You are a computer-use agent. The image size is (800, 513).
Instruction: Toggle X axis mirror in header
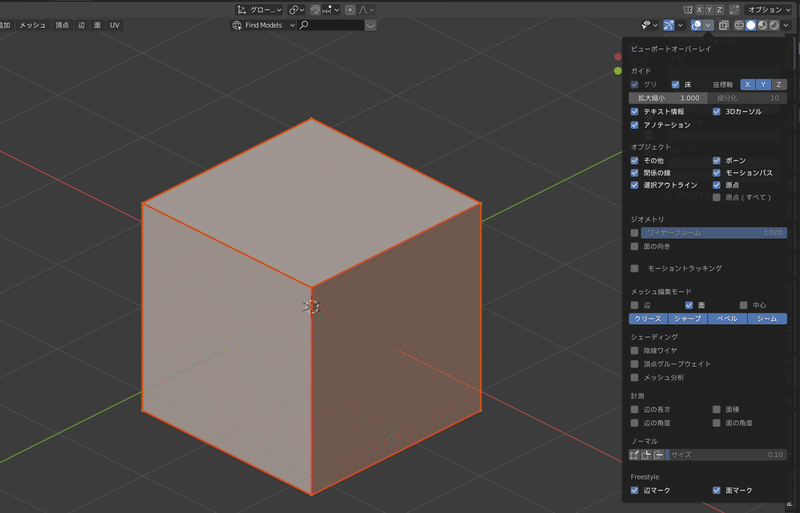click(699, 10)
